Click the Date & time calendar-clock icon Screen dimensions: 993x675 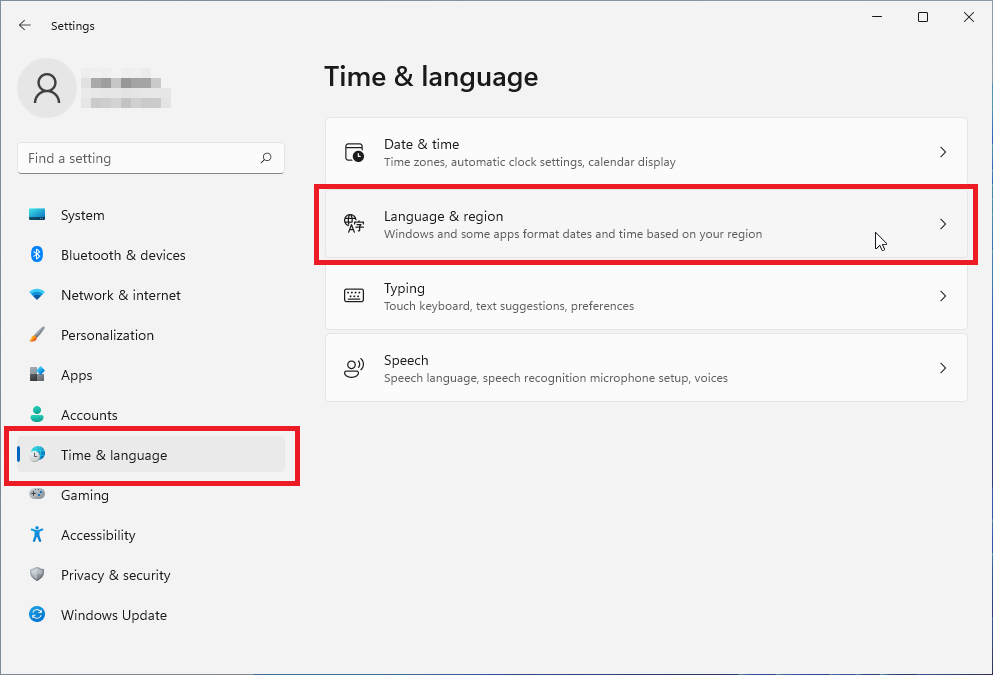pos(354,152)
